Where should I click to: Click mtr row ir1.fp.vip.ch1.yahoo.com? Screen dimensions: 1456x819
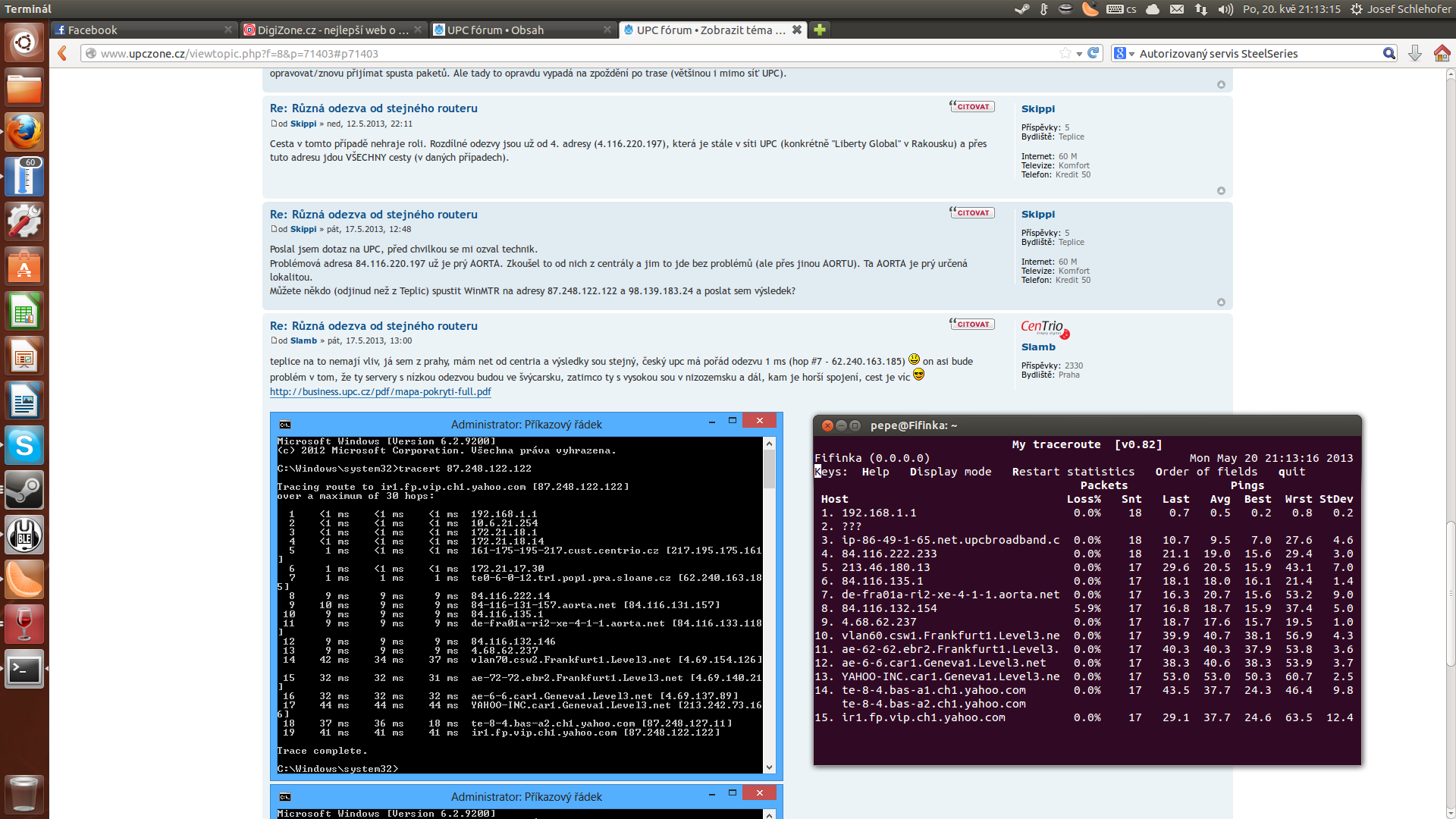pos(1084,717)
